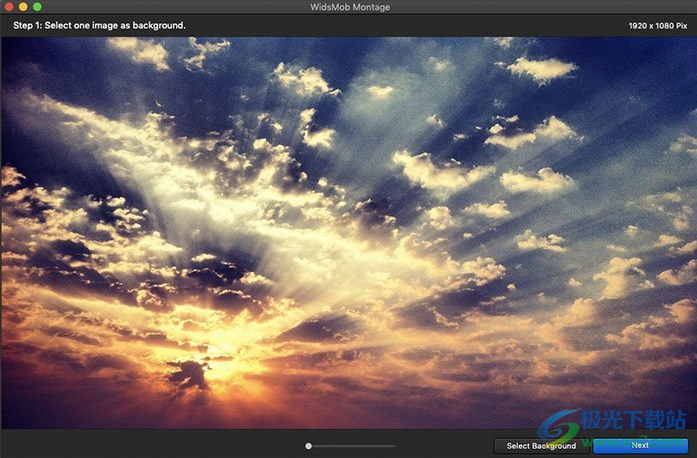Click 'Step 1: Select one image as background.' text
The height and width of the screenshot is (458, 697).
99,25
